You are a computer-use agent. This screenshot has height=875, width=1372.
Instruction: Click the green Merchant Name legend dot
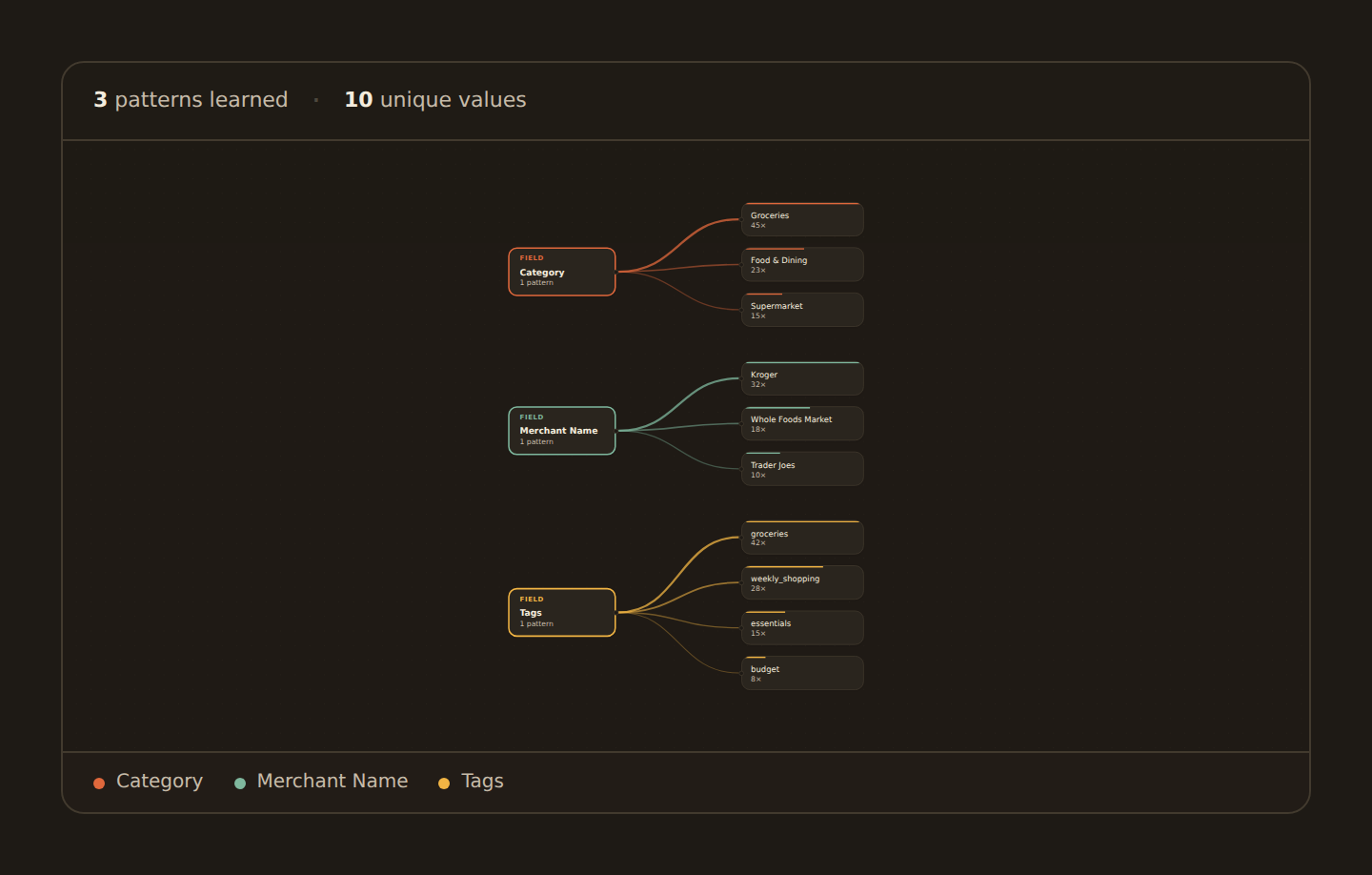pos(240,783)
